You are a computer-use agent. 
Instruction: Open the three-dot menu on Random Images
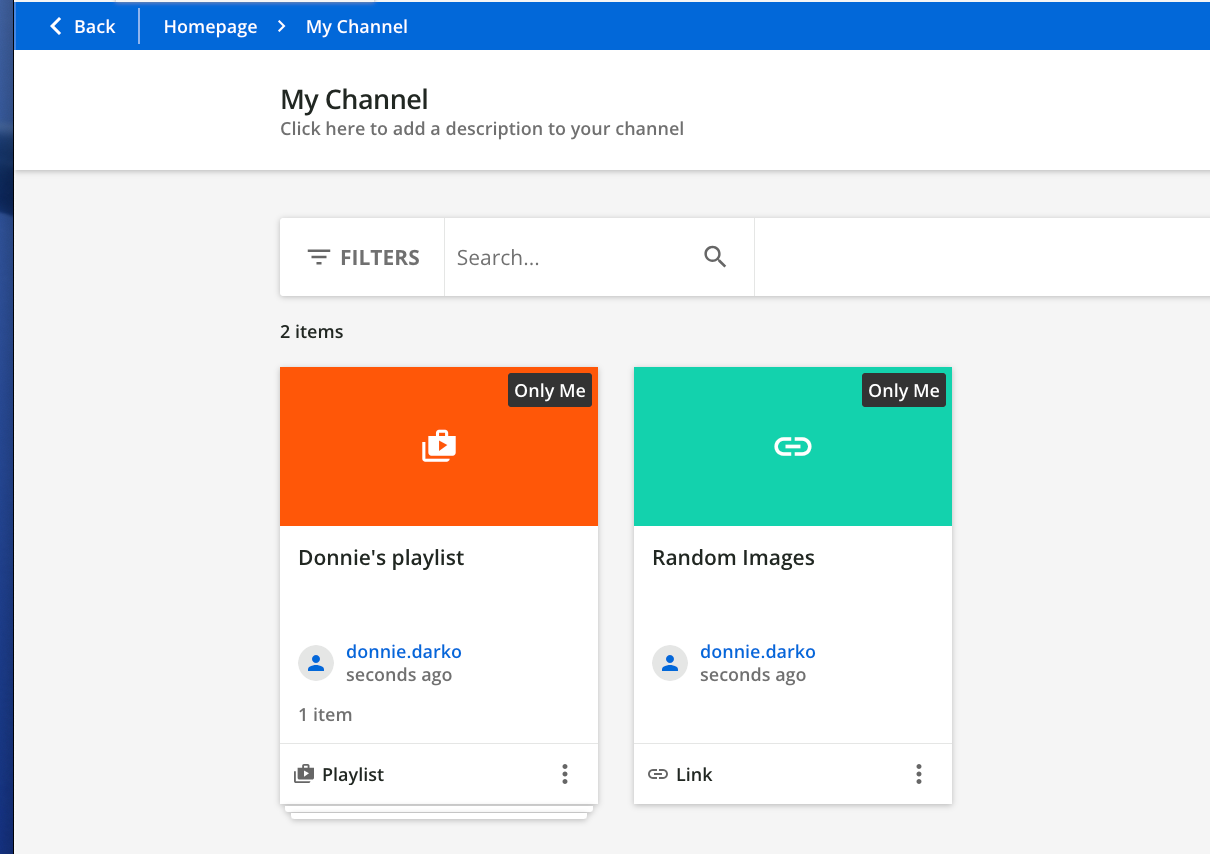click(x=919, y=774)
